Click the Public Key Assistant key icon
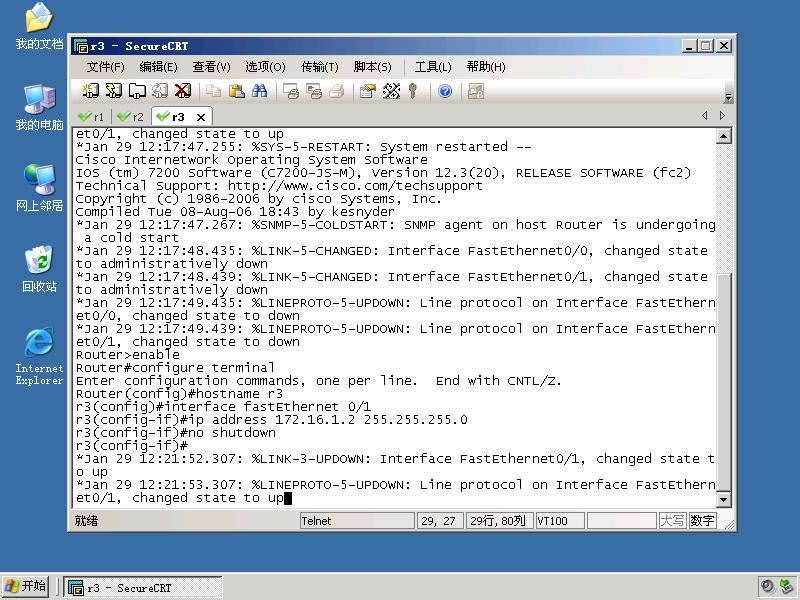The width and height of the screenshot is (800, 600). [x=413, y=91]
